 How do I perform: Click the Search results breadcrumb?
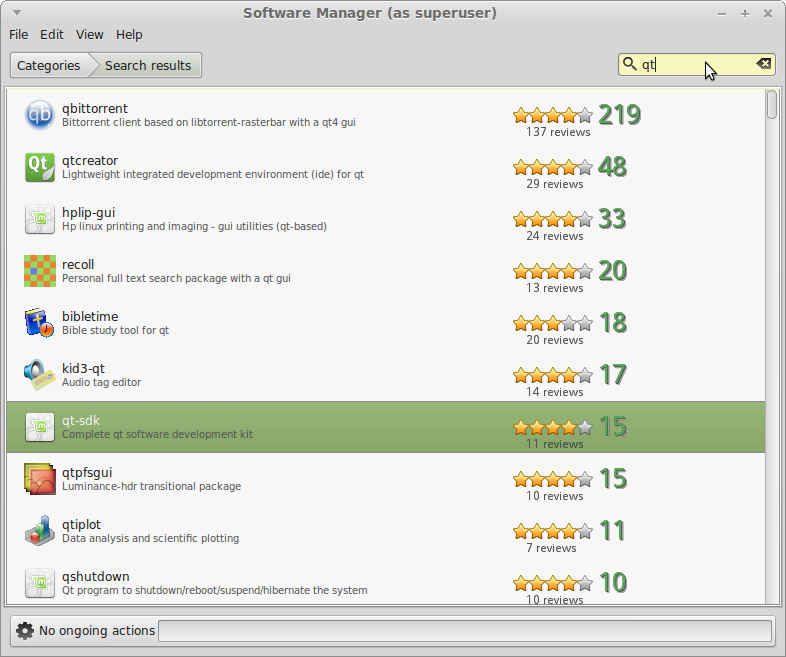(x=148, y=65)
